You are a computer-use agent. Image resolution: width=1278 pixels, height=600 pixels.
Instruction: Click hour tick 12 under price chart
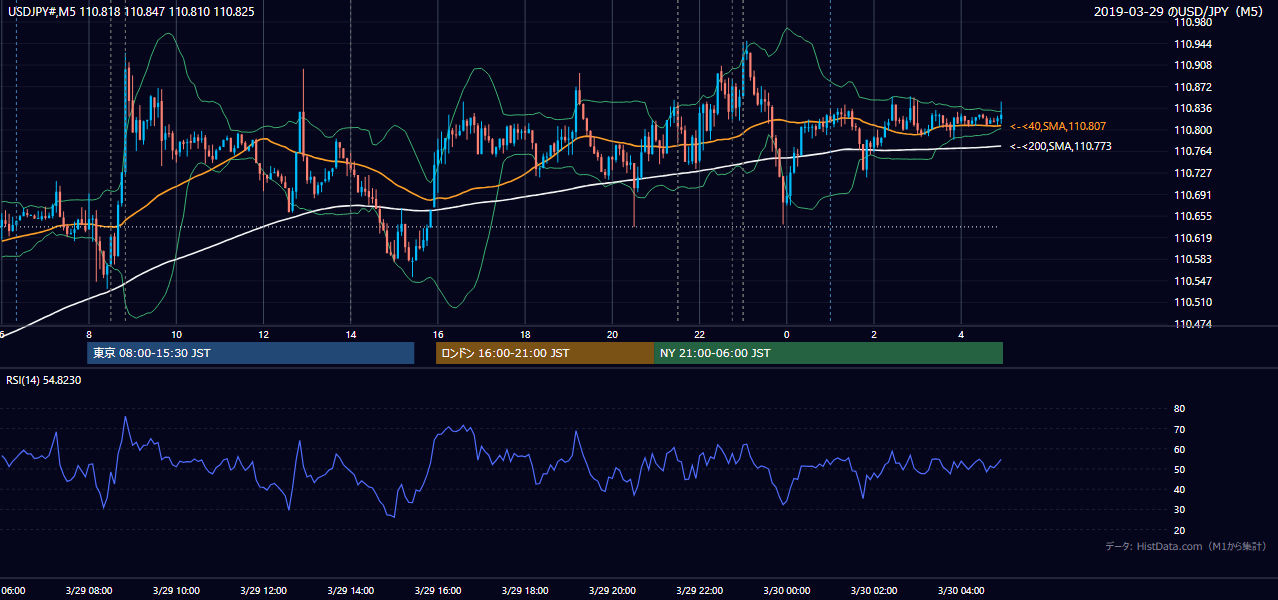[x=263, y=334]
